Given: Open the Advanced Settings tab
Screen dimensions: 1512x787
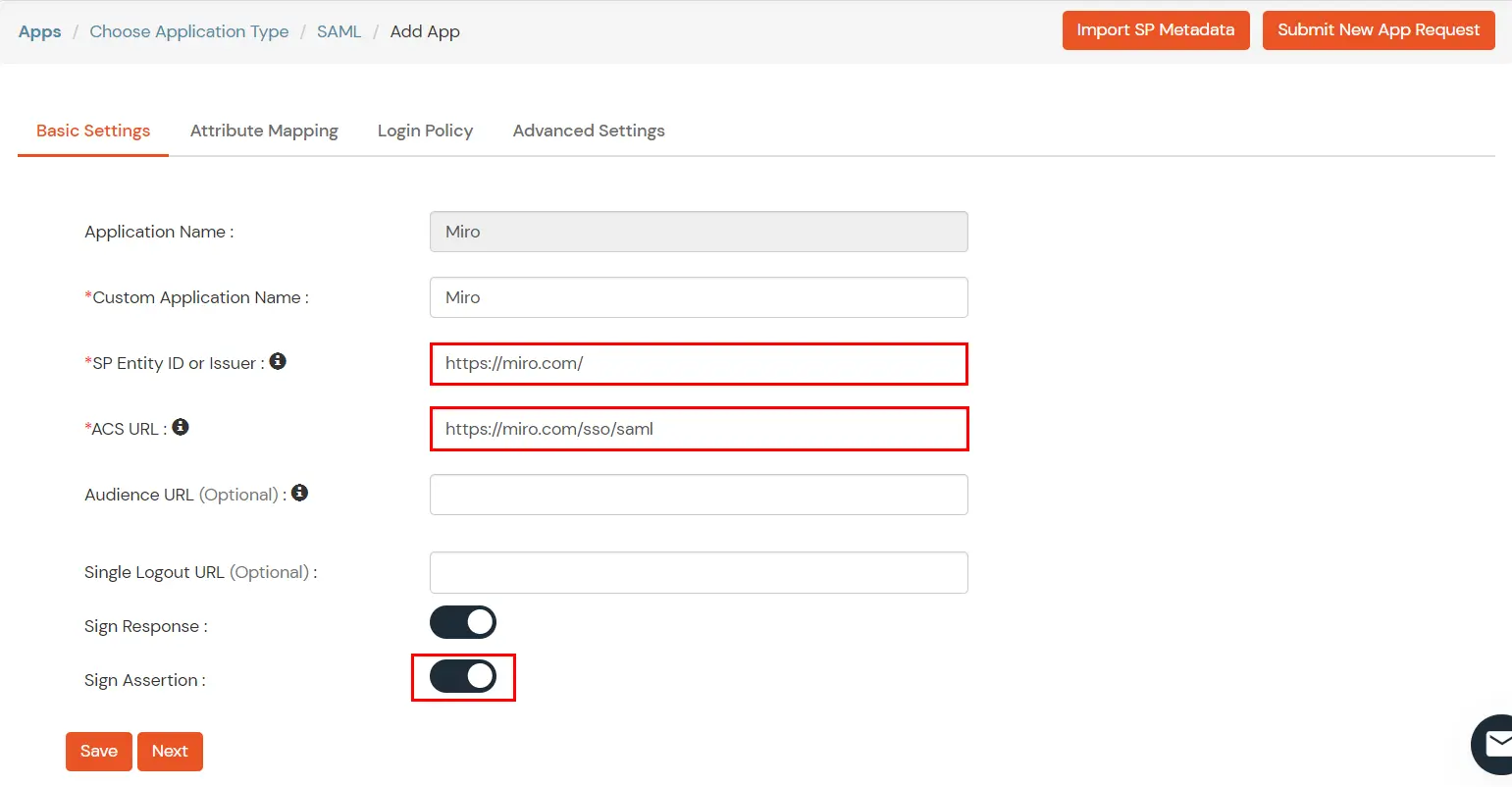Looking at the screenshot, I should coord(589,131).
